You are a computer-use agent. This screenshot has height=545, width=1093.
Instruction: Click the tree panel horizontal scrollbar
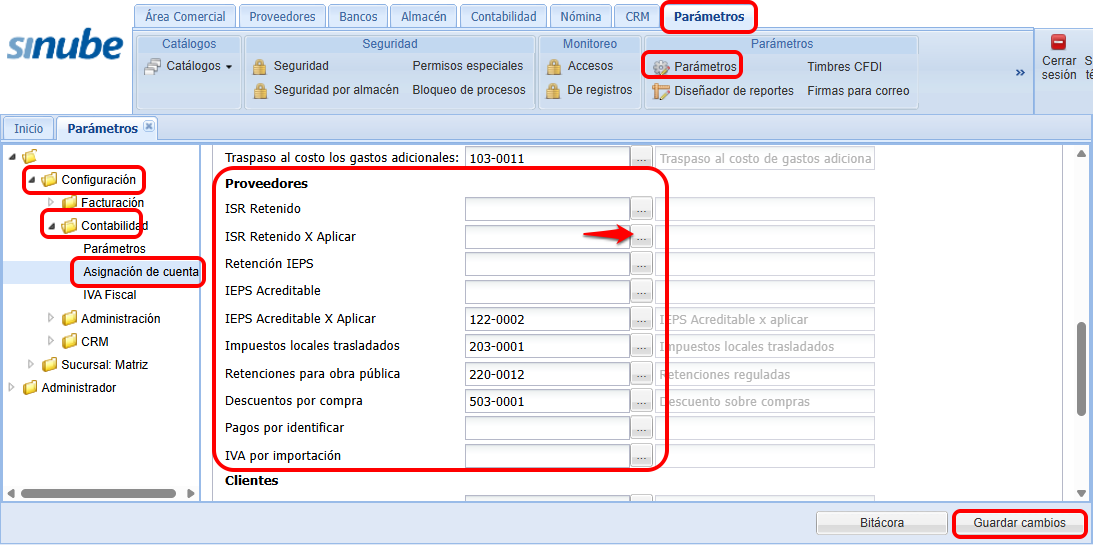(96, 493)
